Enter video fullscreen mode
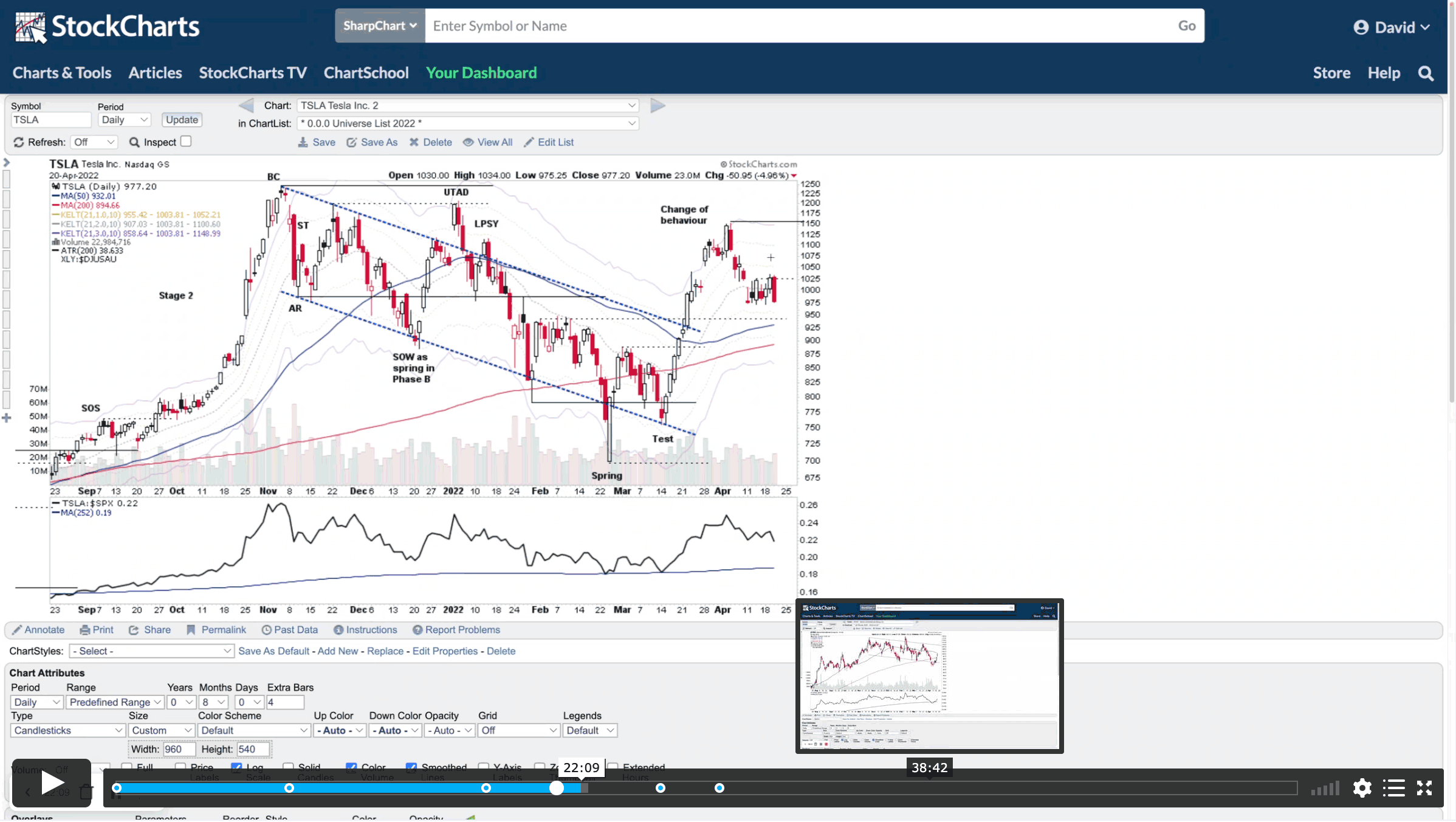 (x=1424, y=788)
